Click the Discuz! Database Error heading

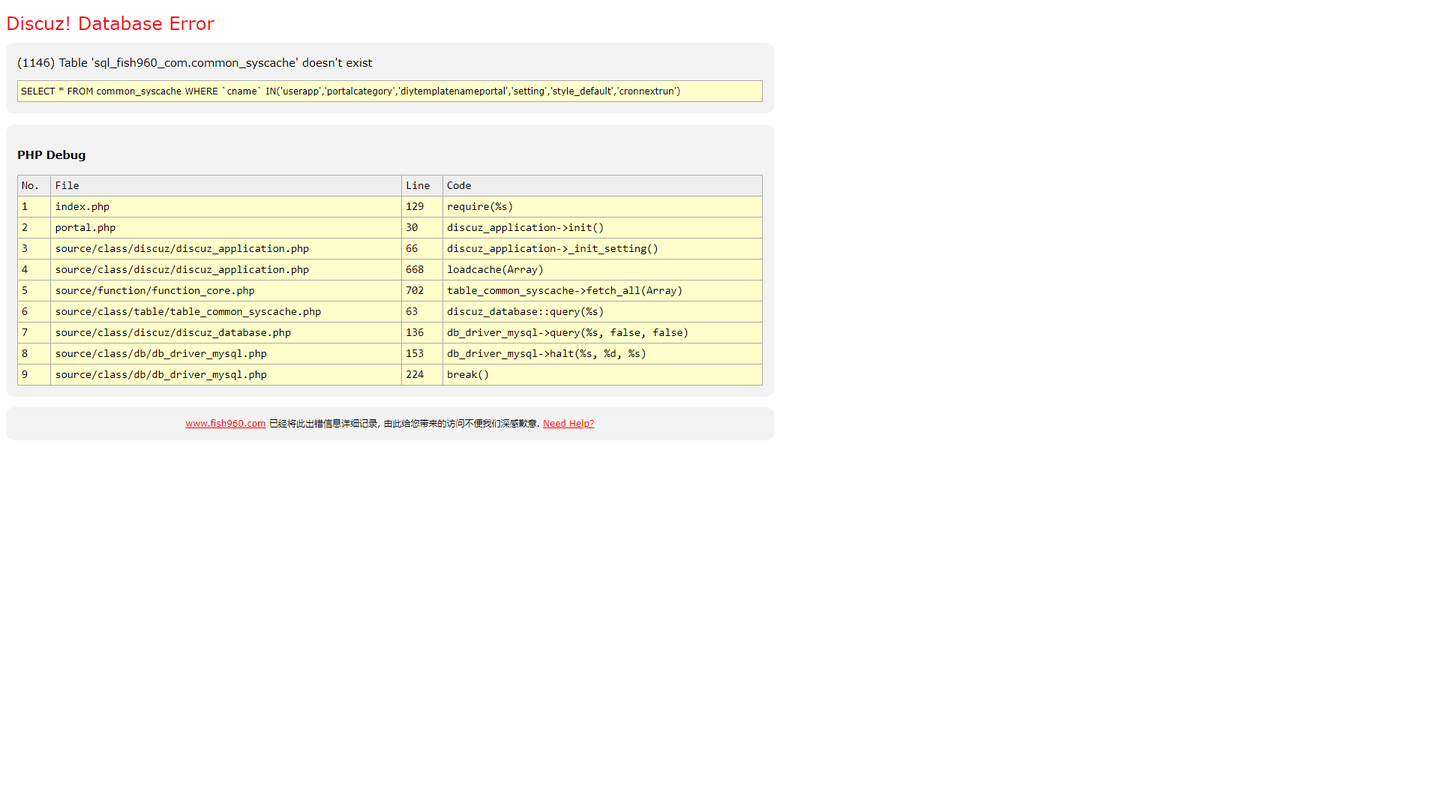(110, 23)
